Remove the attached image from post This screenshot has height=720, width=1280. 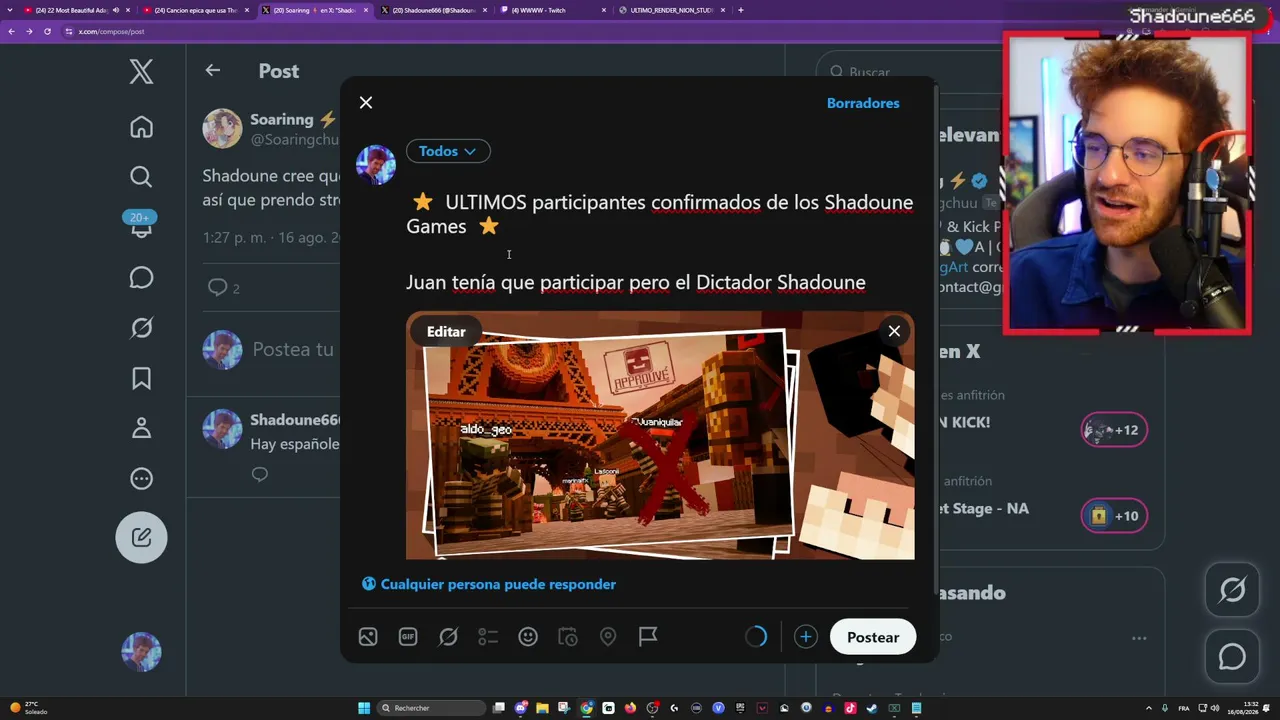[x=894, y=331]
